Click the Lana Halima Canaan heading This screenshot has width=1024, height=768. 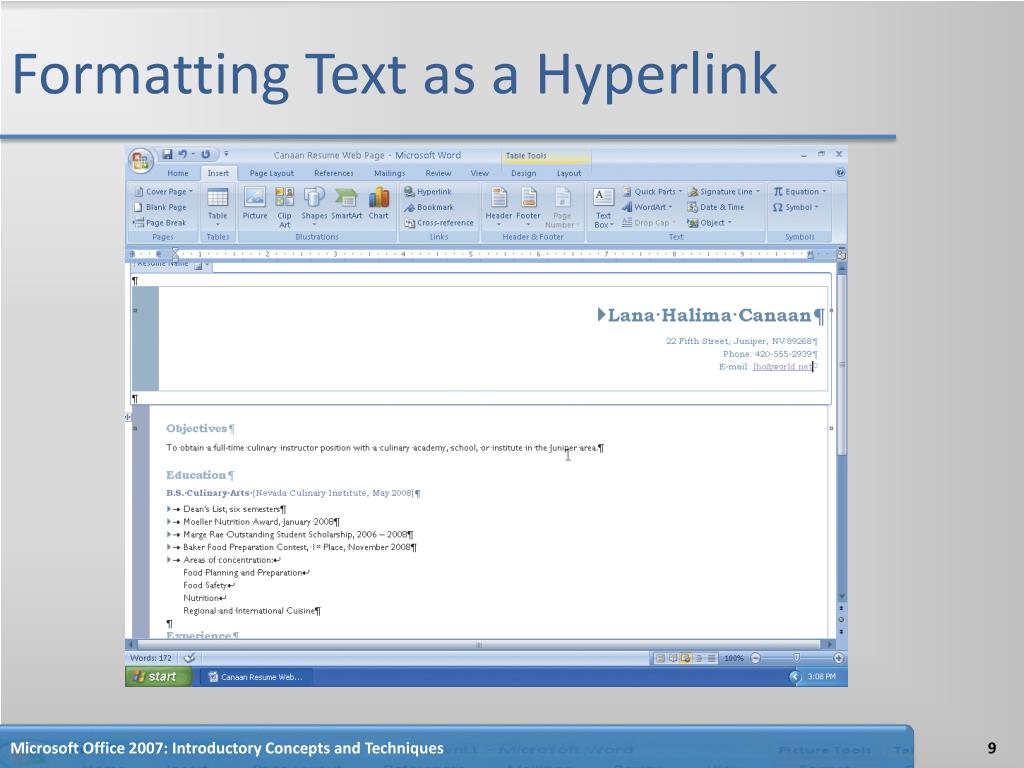coord(709,315)
